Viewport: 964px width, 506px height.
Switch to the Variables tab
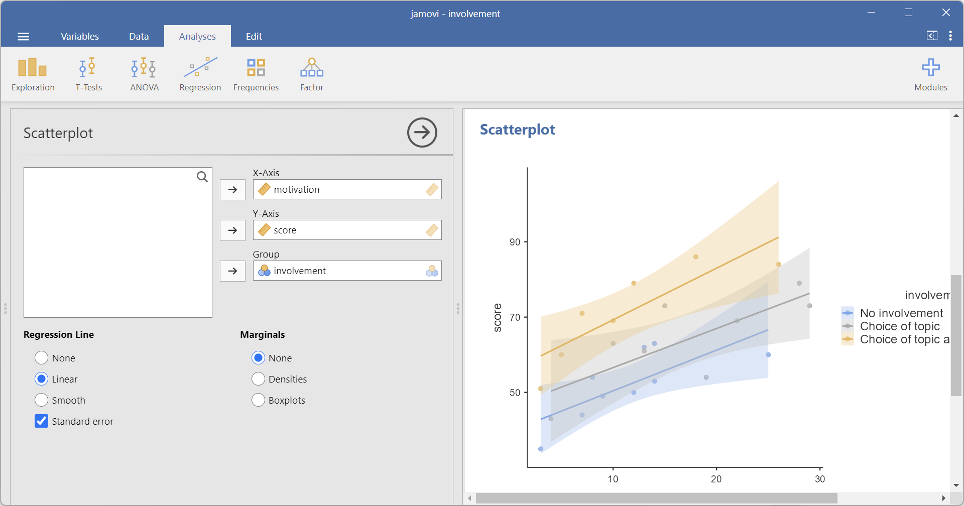click(x=80, y=37)
